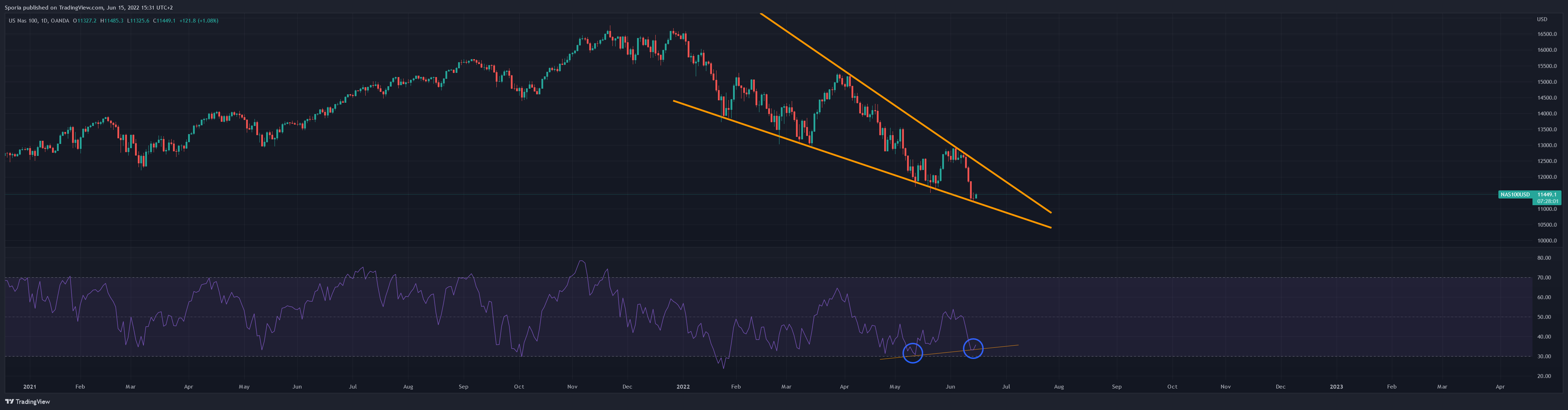Click the Feb label just after 2022
This screenshot has width=1568, height=410.
coord(736,386)
